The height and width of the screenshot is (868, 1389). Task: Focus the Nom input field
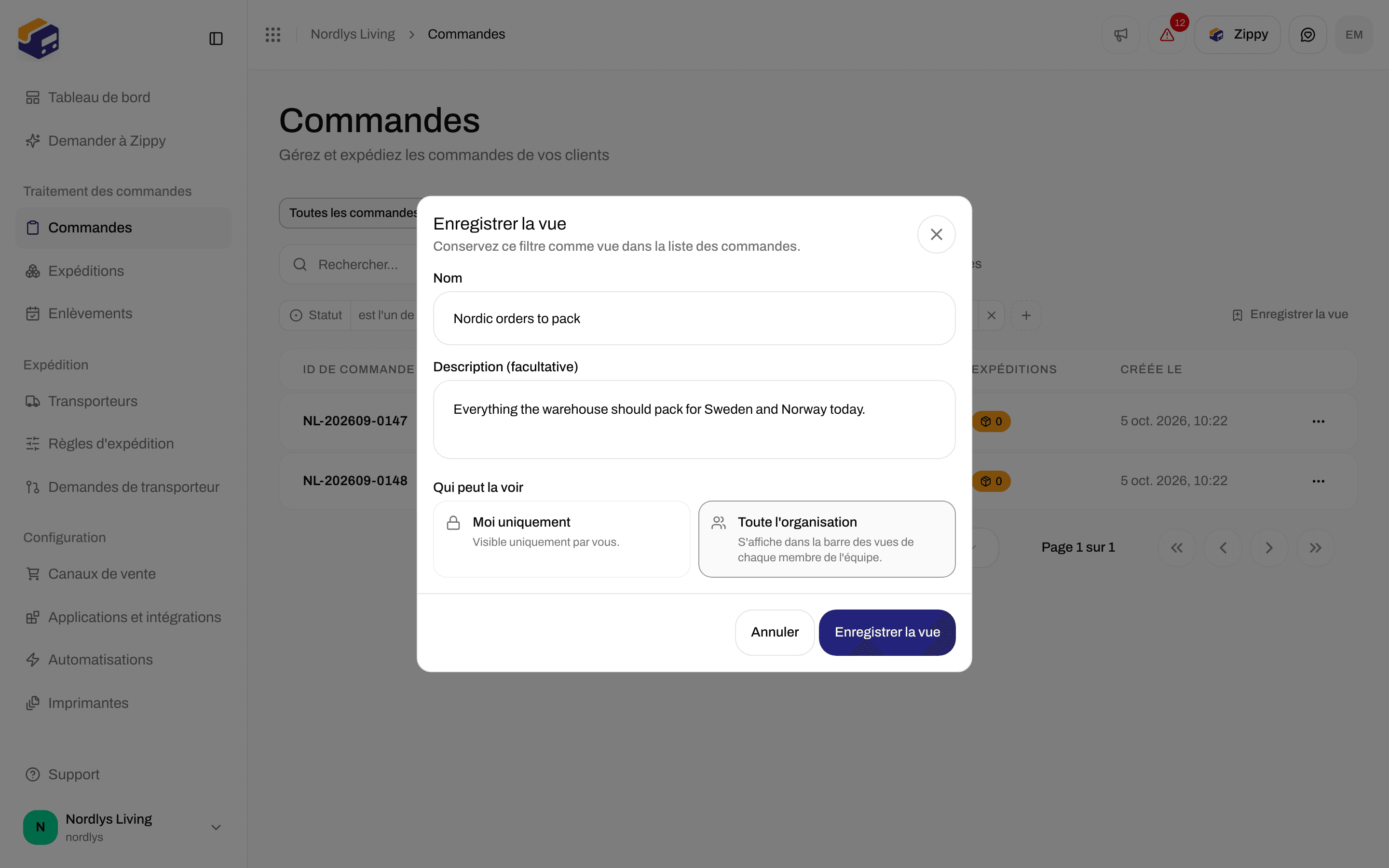coord(694,319)
